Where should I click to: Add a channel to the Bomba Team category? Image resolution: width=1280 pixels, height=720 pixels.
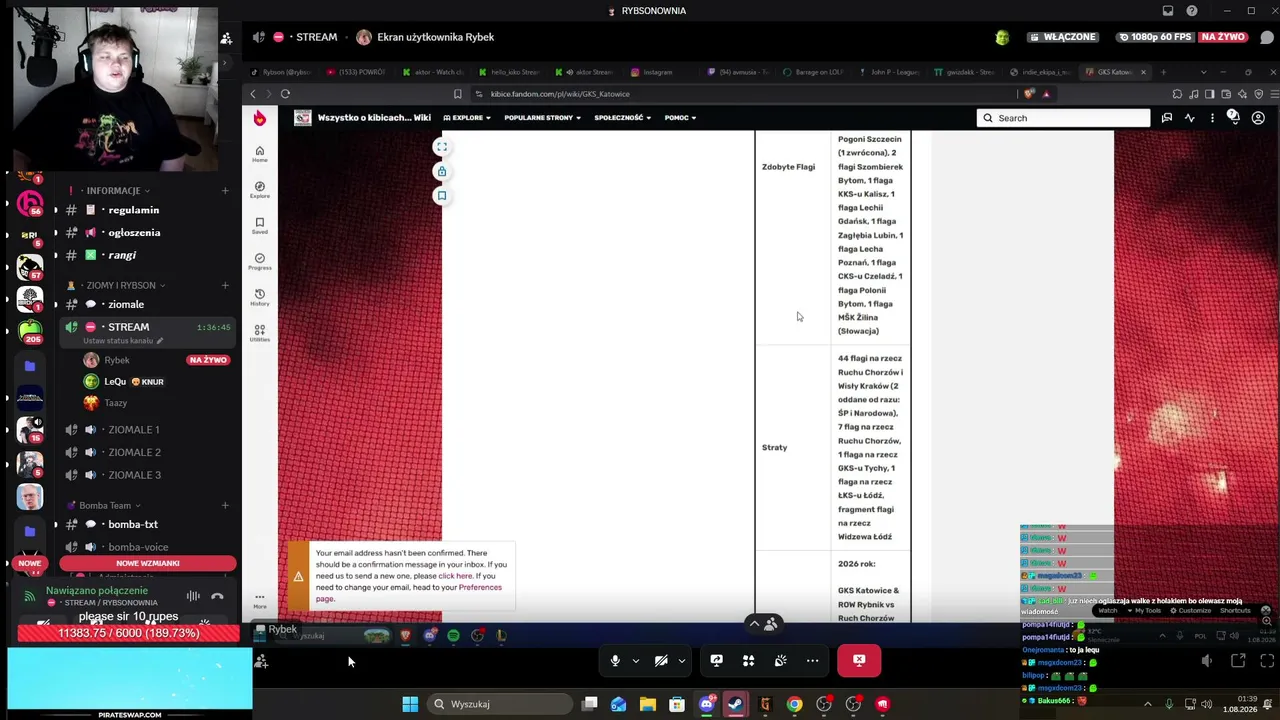[x=225, y=505]
